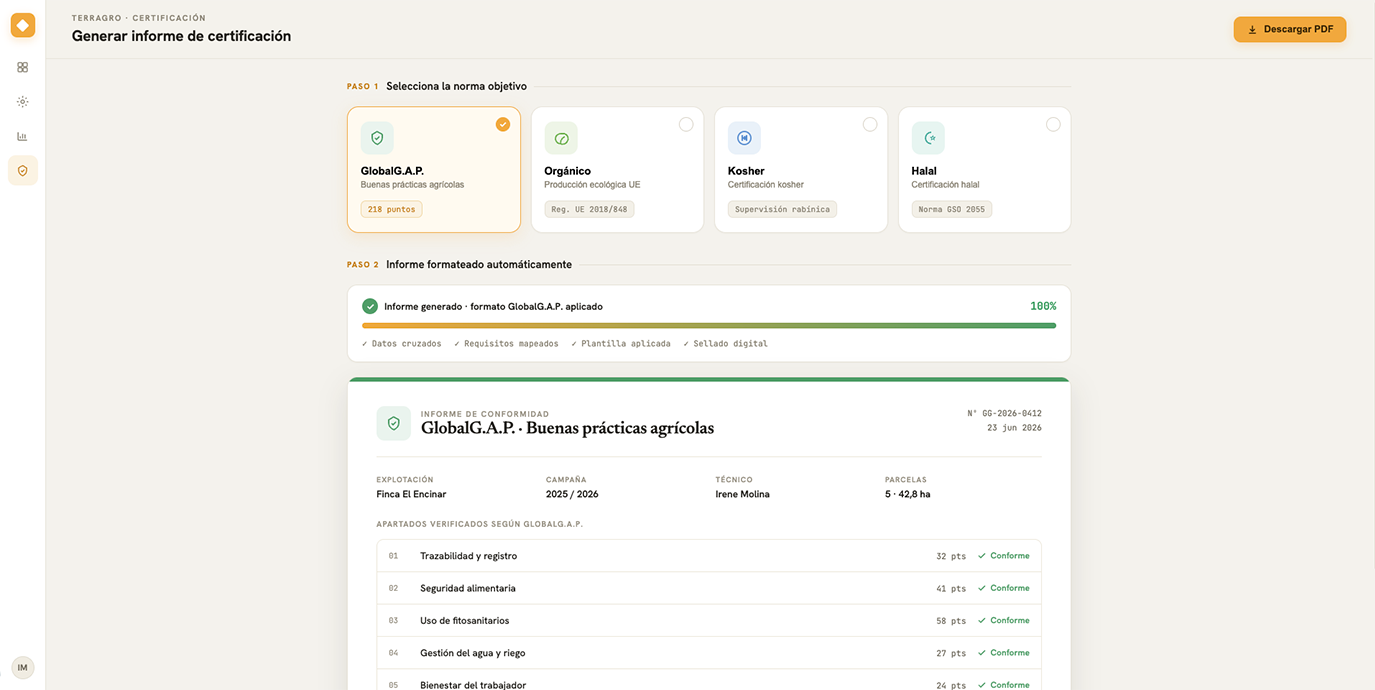The image size is (1375, 690).
Task: Click the green check icon of generated report
Action: 370,306
